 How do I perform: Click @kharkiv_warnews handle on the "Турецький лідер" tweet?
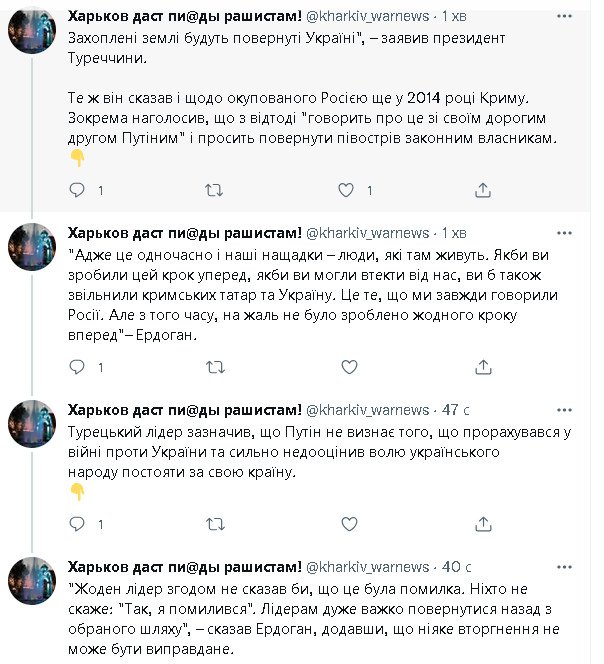tap(366, 409)
